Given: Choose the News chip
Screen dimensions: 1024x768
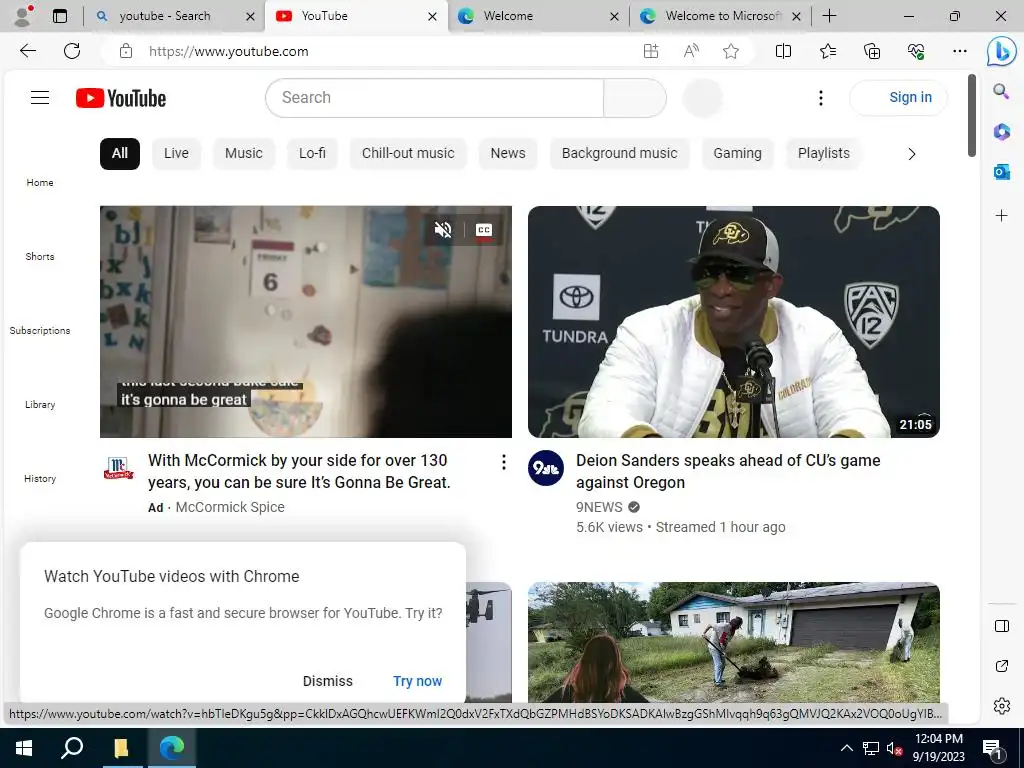Looking at the screenshot, I should coord(508,153).
